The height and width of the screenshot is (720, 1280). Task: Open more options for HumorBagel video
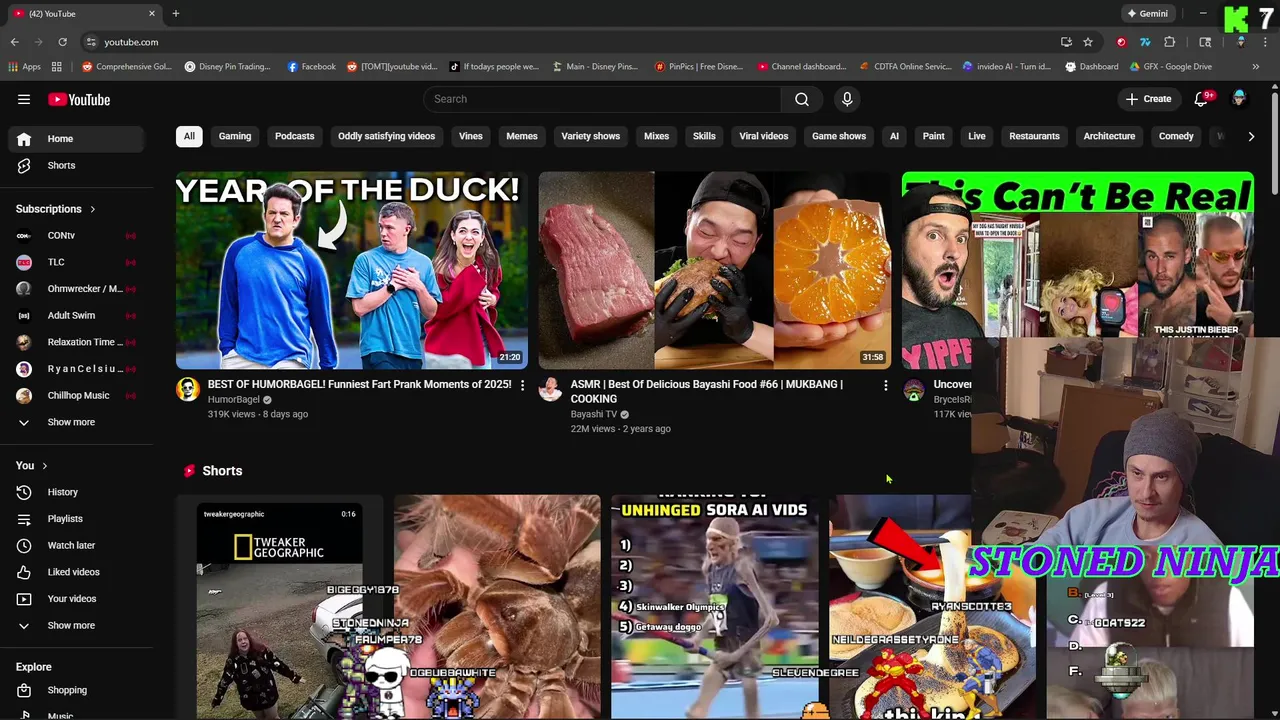(x=522, y=385)
